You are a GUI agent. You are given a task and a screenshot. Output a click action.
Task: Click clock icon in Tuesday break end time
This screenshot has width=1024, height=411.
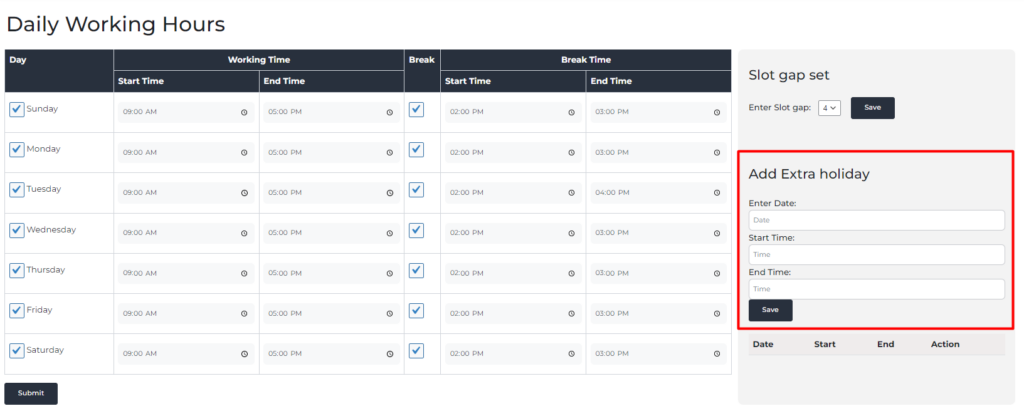[717, 193]
